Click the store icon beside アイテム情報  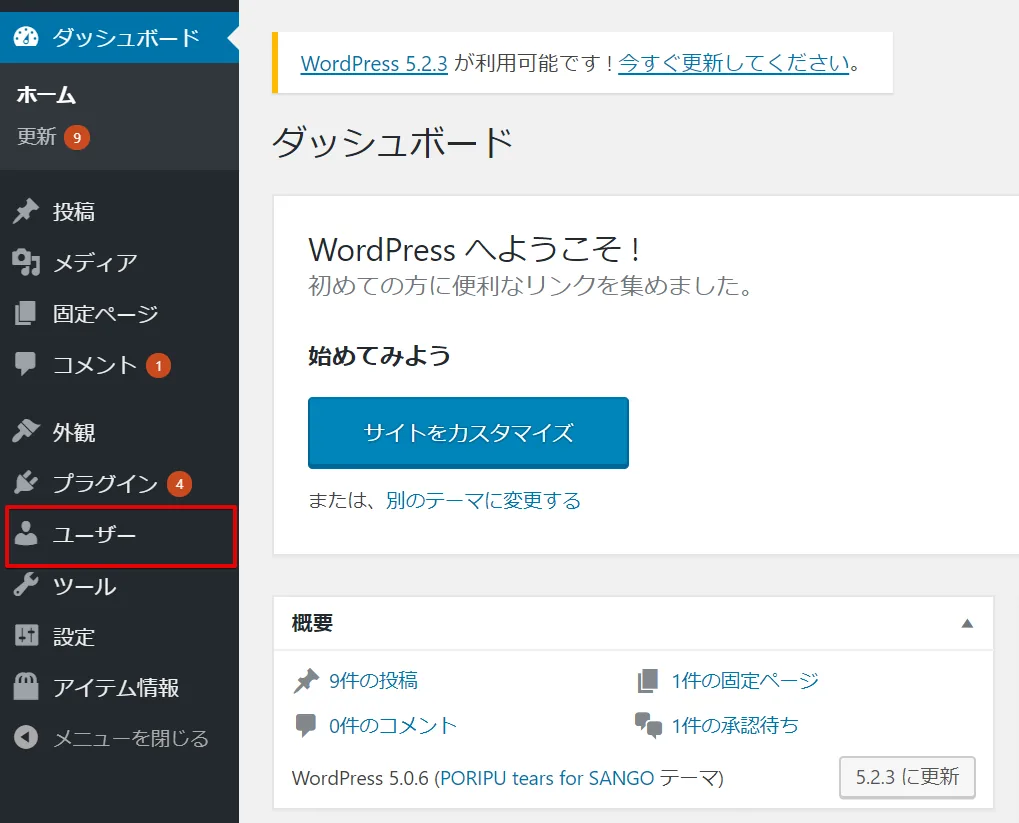click(x=26, y=686)
